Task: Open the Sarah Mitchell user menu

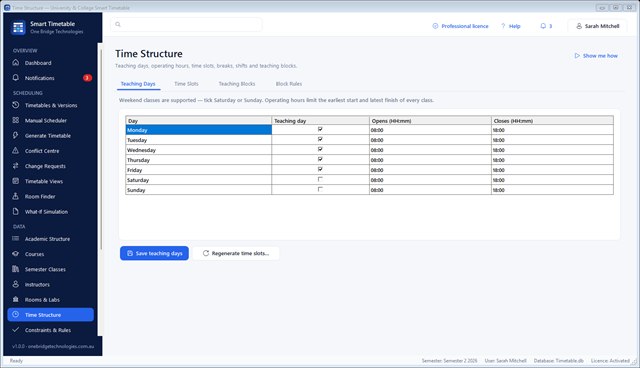Action: tap(597, 26)
